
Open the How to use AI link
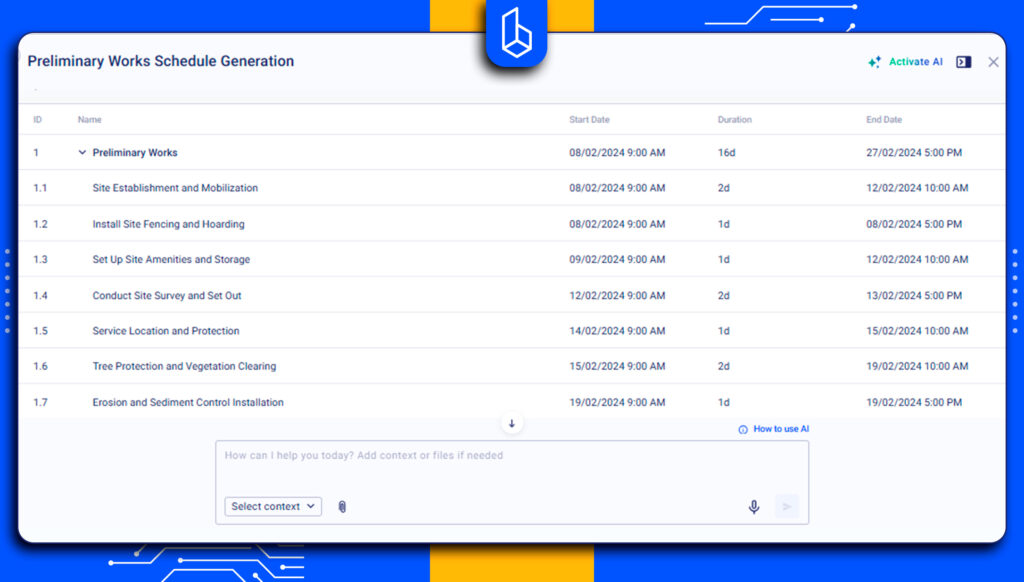click(x=781, y=428)
